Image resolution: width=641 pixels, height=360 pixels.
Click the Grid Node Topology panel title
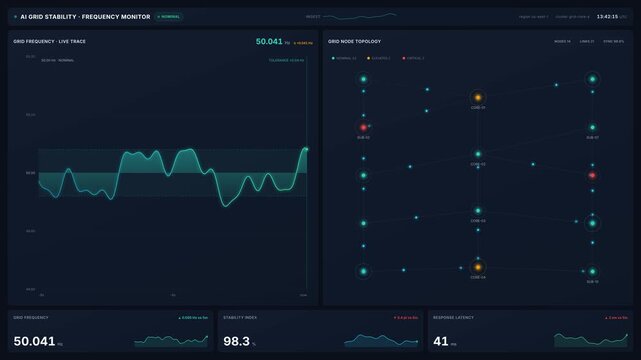[x=354, y=42]
